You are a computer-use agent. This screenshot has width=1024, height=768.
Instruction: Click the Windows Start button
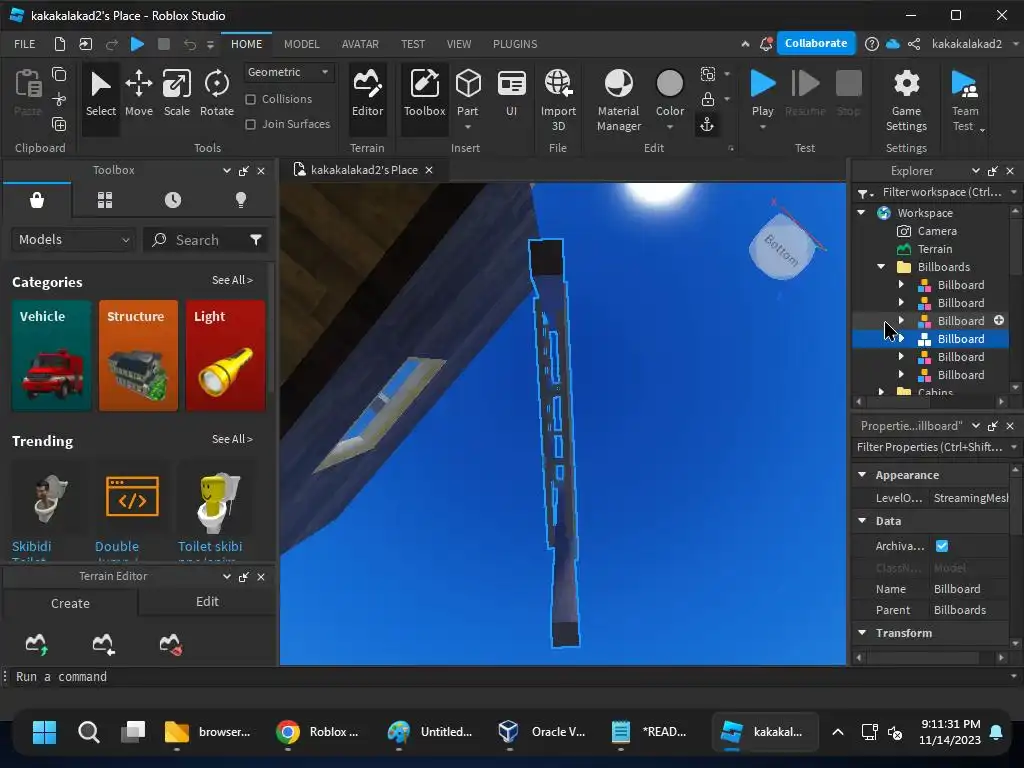pos(44,732)
